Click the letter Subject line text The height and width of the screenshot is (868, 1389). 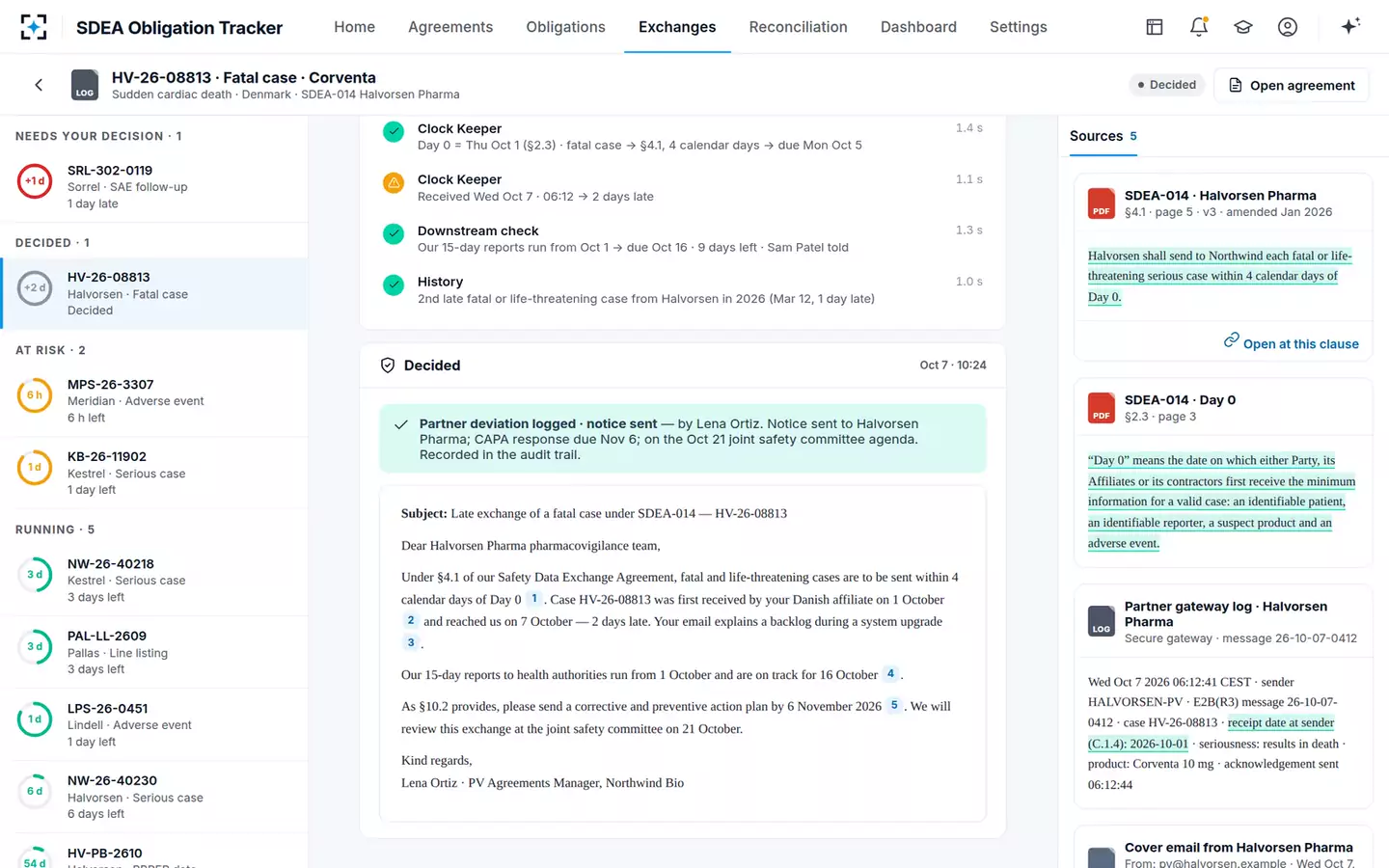point(594,513)
